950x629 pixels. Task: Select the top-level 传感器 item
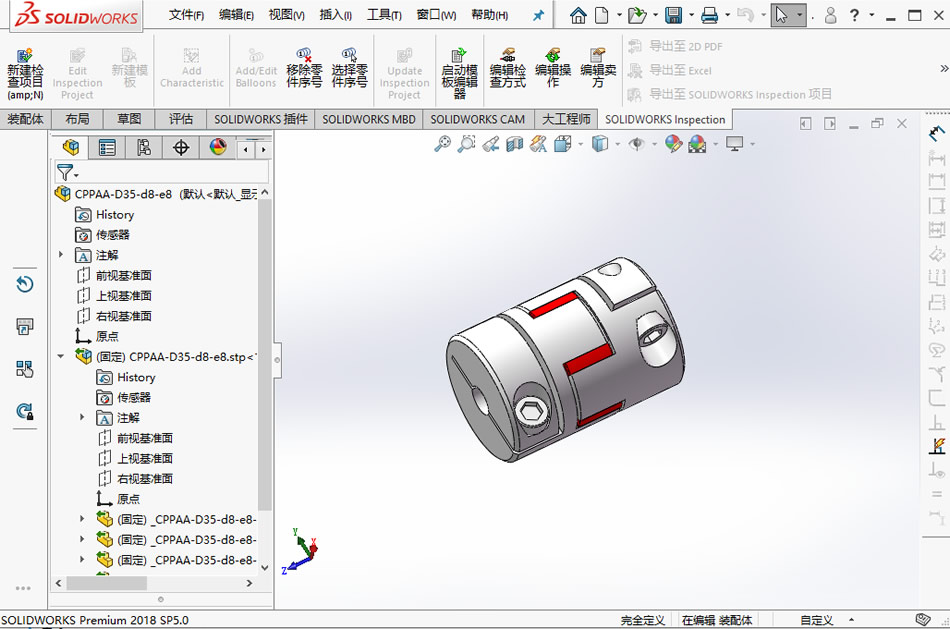pos(113,235)
